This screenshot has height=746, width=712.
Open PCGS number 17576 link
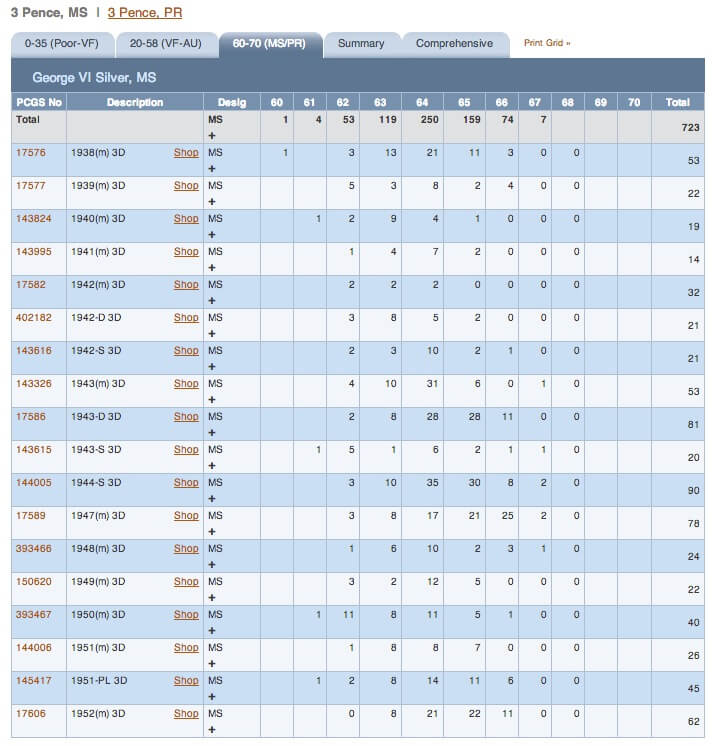coord(31,153)
